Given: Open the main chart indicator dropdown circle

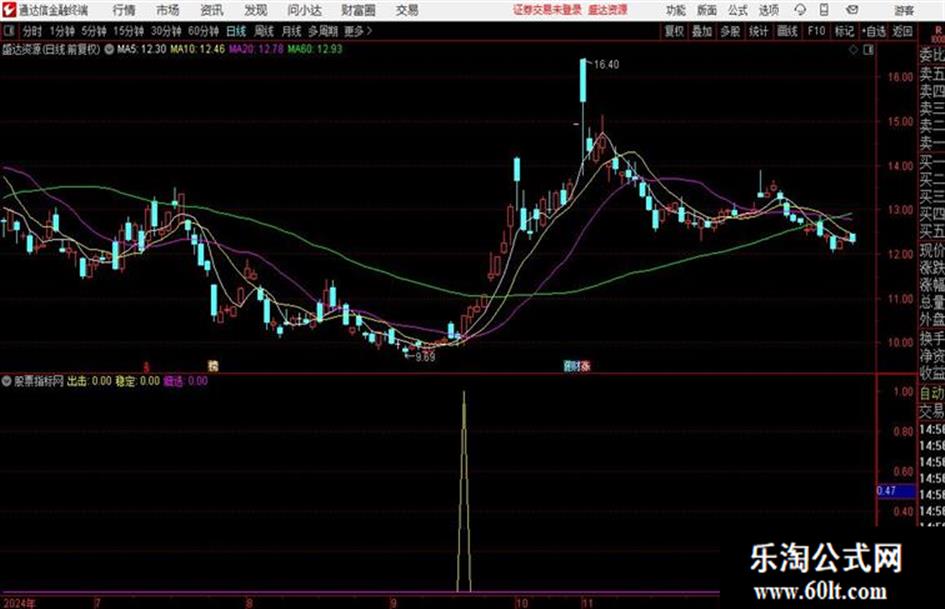Looking at the screenshot, I should pyautogui.click(x=109, y=49).
